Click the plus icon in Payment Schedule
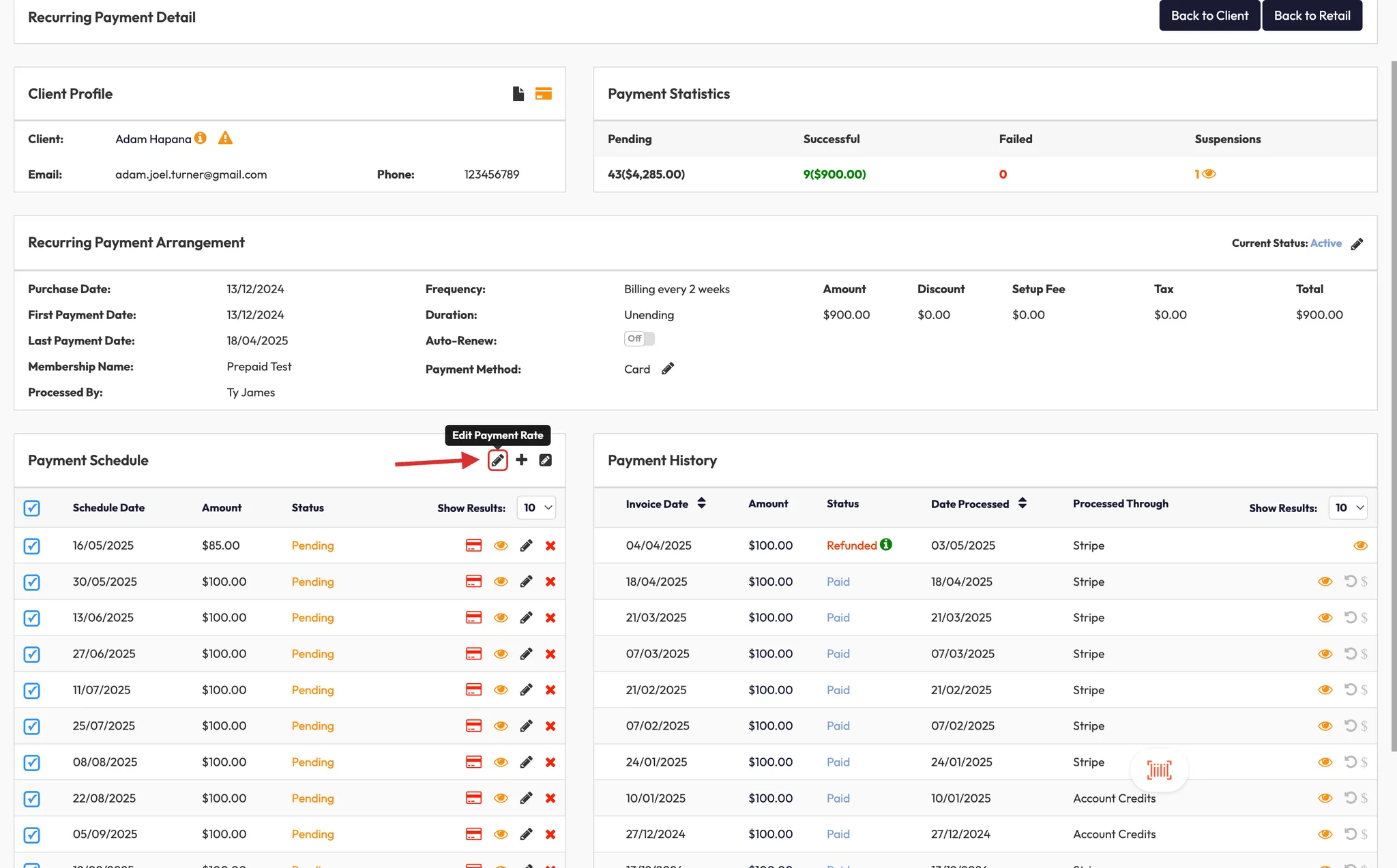Screen dimensions: 1397x868 tap(522, 460)
